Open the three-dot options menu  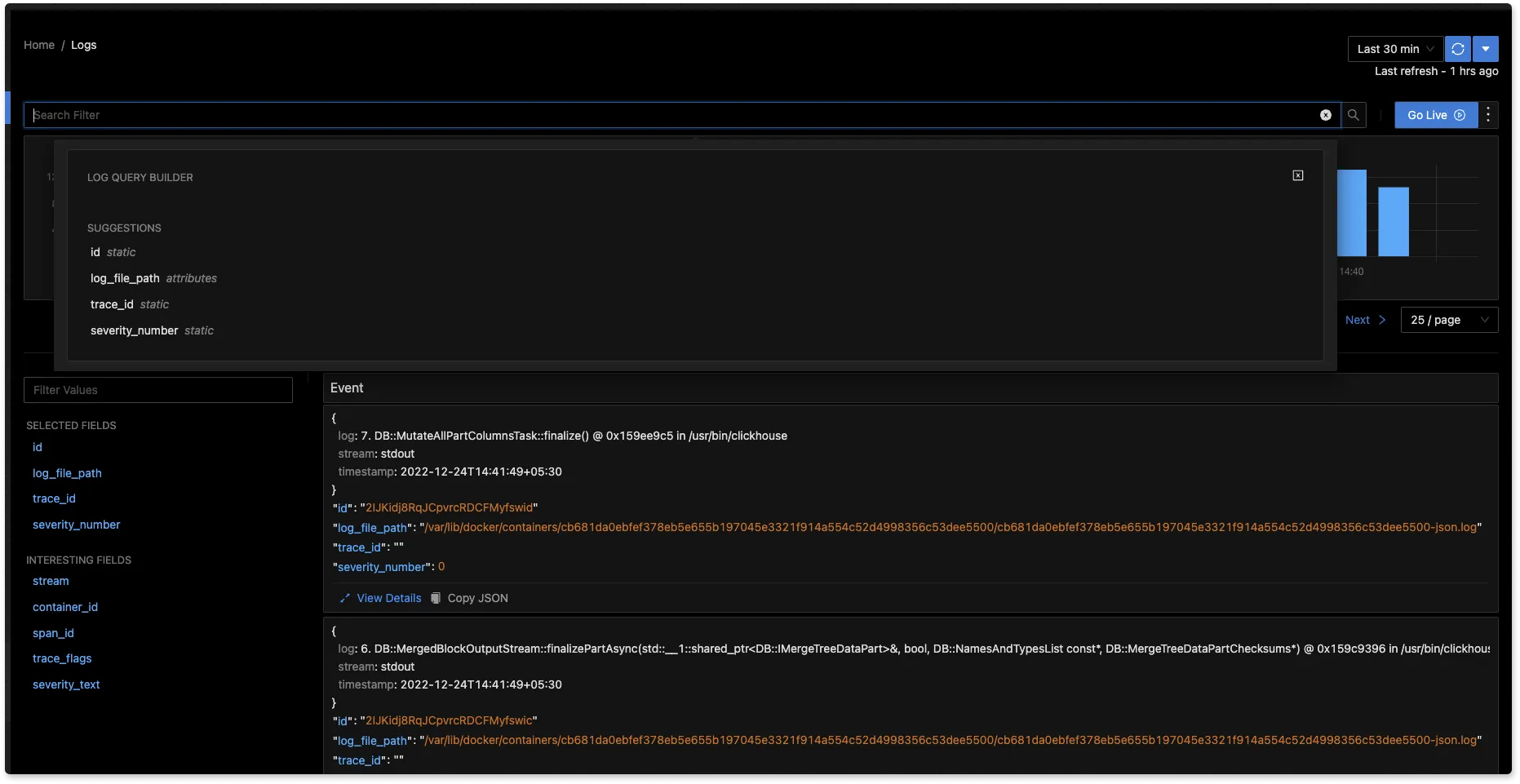tap(1488, 115)
